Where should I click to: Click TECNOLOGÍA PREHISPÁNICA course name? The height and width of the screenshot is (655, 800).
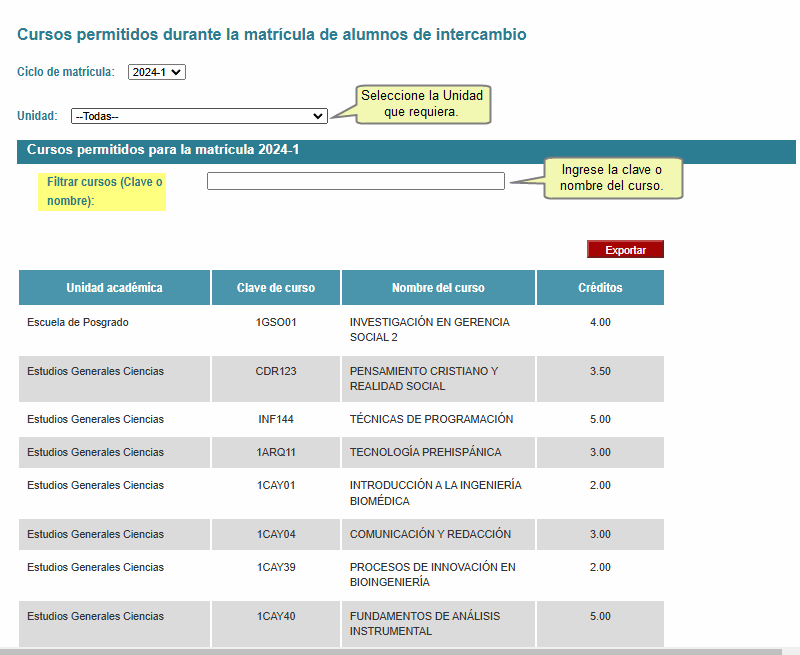pyautogui.click(x=426, y=452)
